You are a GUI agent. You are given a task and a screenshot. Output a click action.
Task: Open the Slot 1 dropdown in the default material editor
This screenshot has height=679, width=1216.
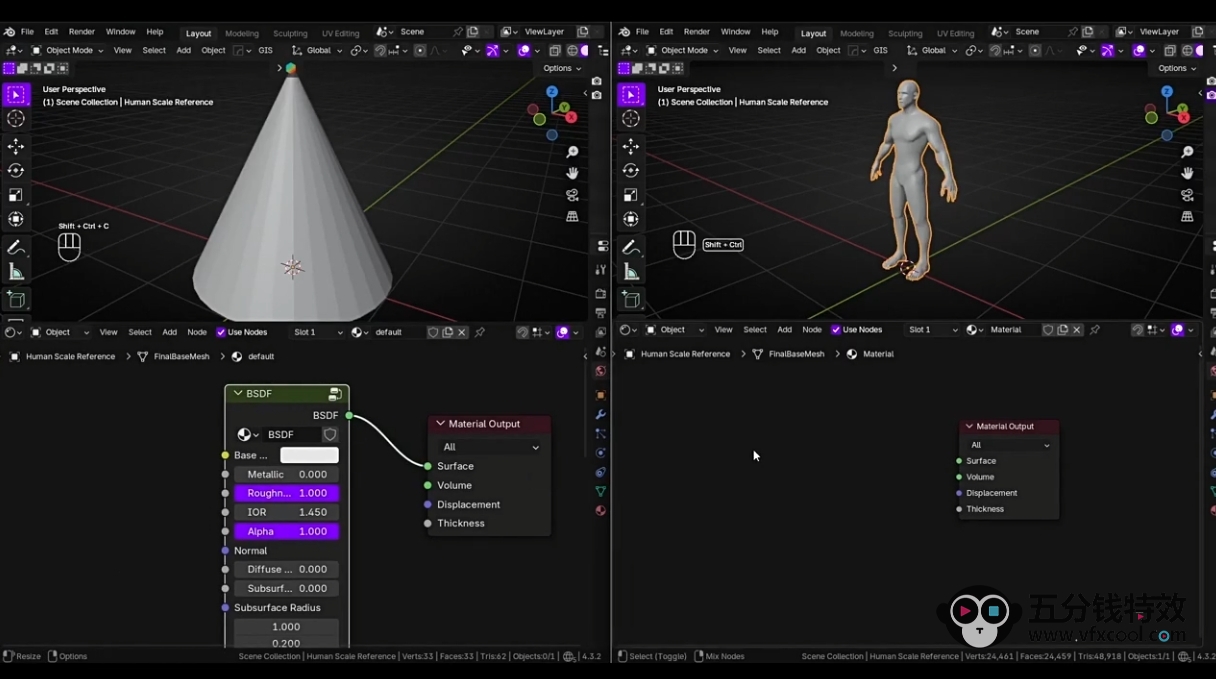(318, 332)
